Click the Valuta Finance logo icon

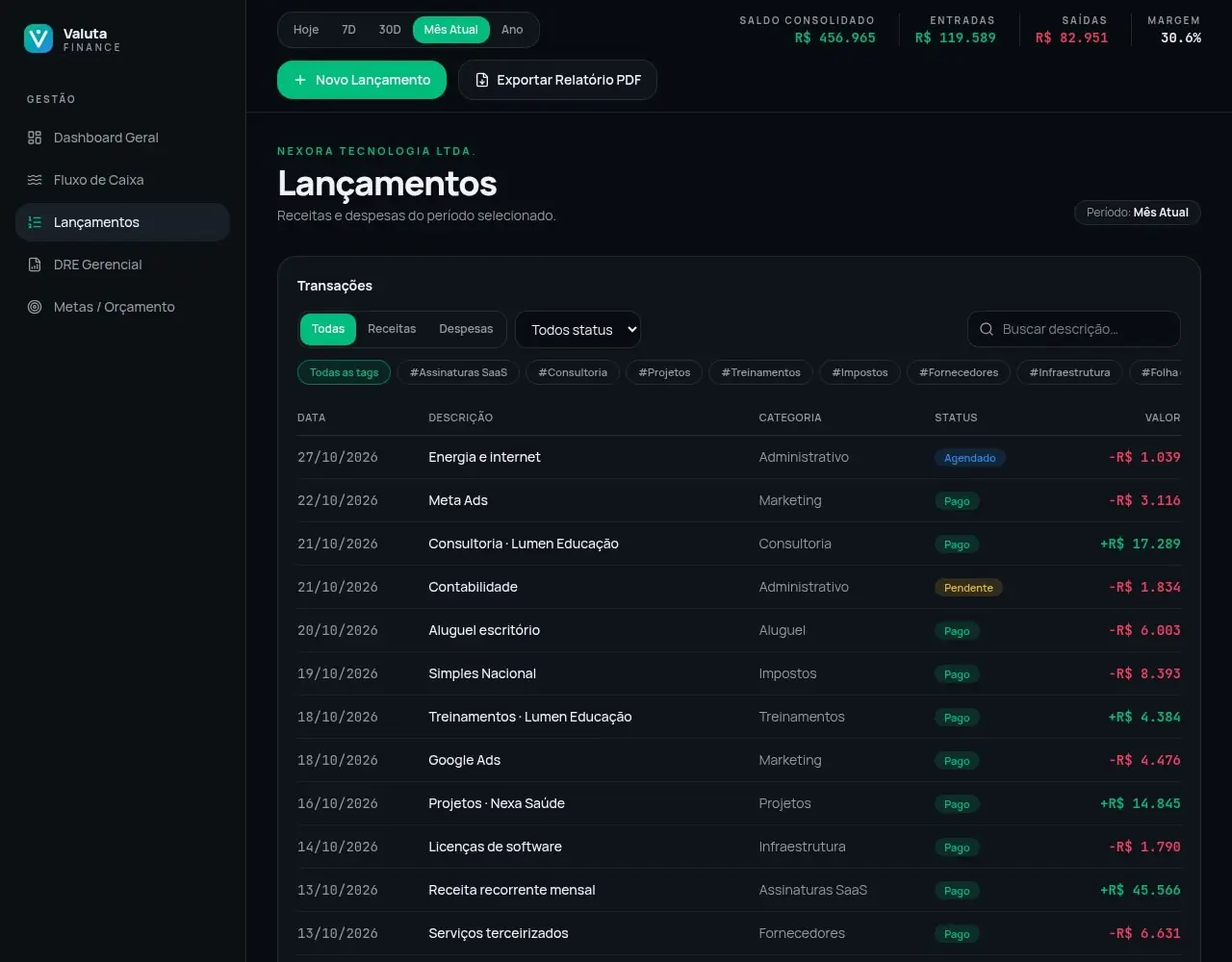point(38,38)
